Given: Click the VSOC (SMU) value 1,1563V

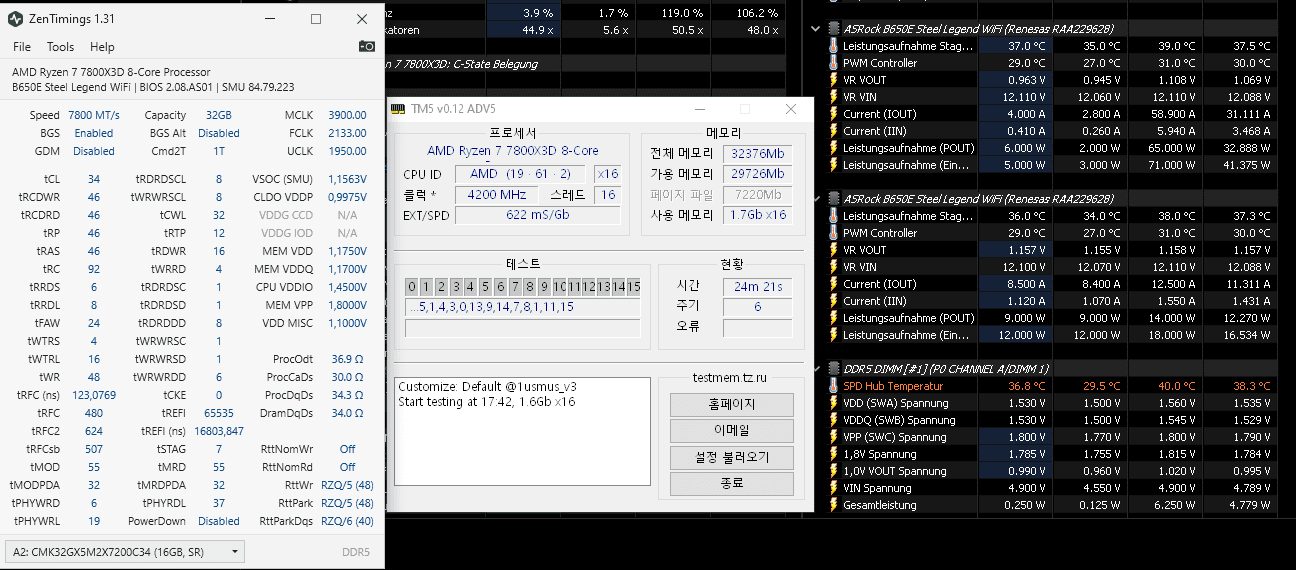Looking at the screenshot, I should pyautogui.click(x=347, y=179).
